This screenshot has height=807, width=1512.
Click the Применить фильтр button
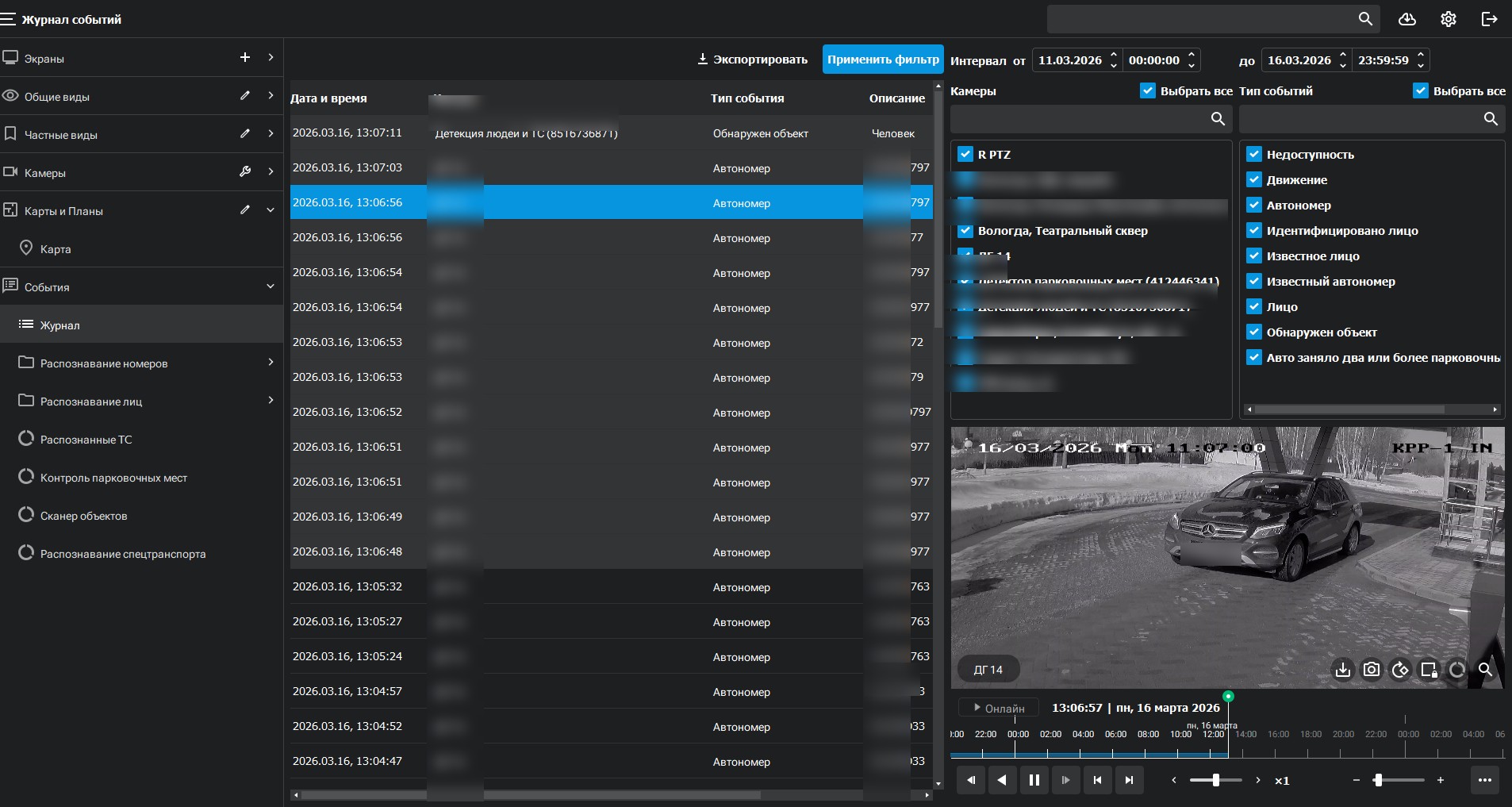pyautogui.click(x=883, y=60)
